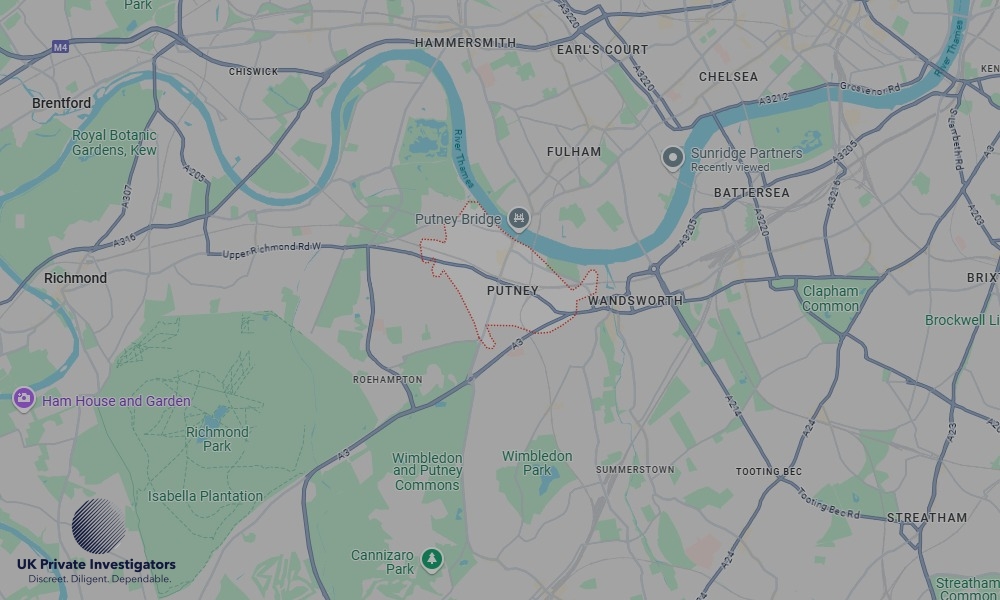
Task: Click the HAMMERSMITH label
Action: click(466, 43)
